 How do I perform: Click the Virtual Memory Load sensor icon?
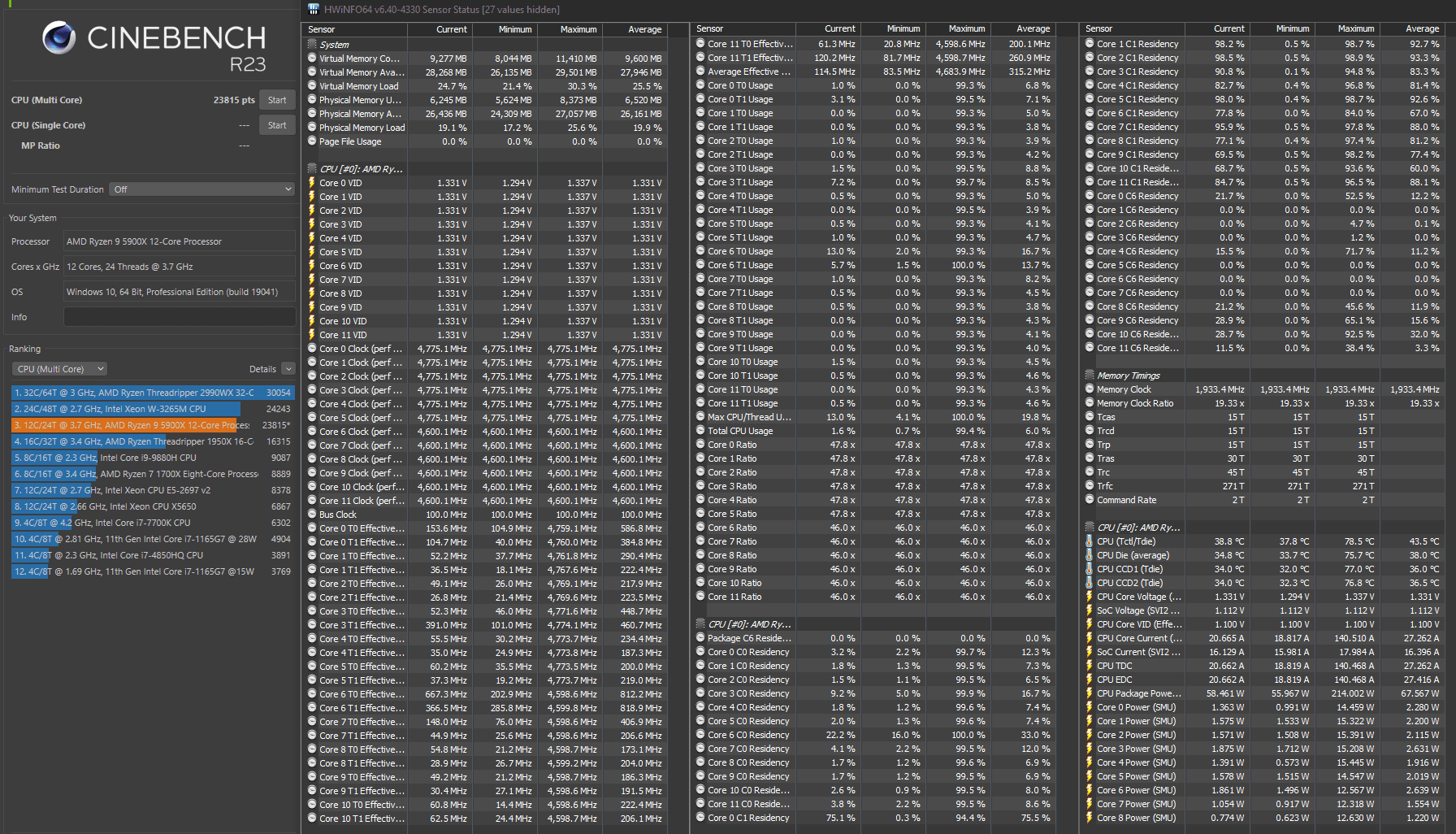pos(312,86)
